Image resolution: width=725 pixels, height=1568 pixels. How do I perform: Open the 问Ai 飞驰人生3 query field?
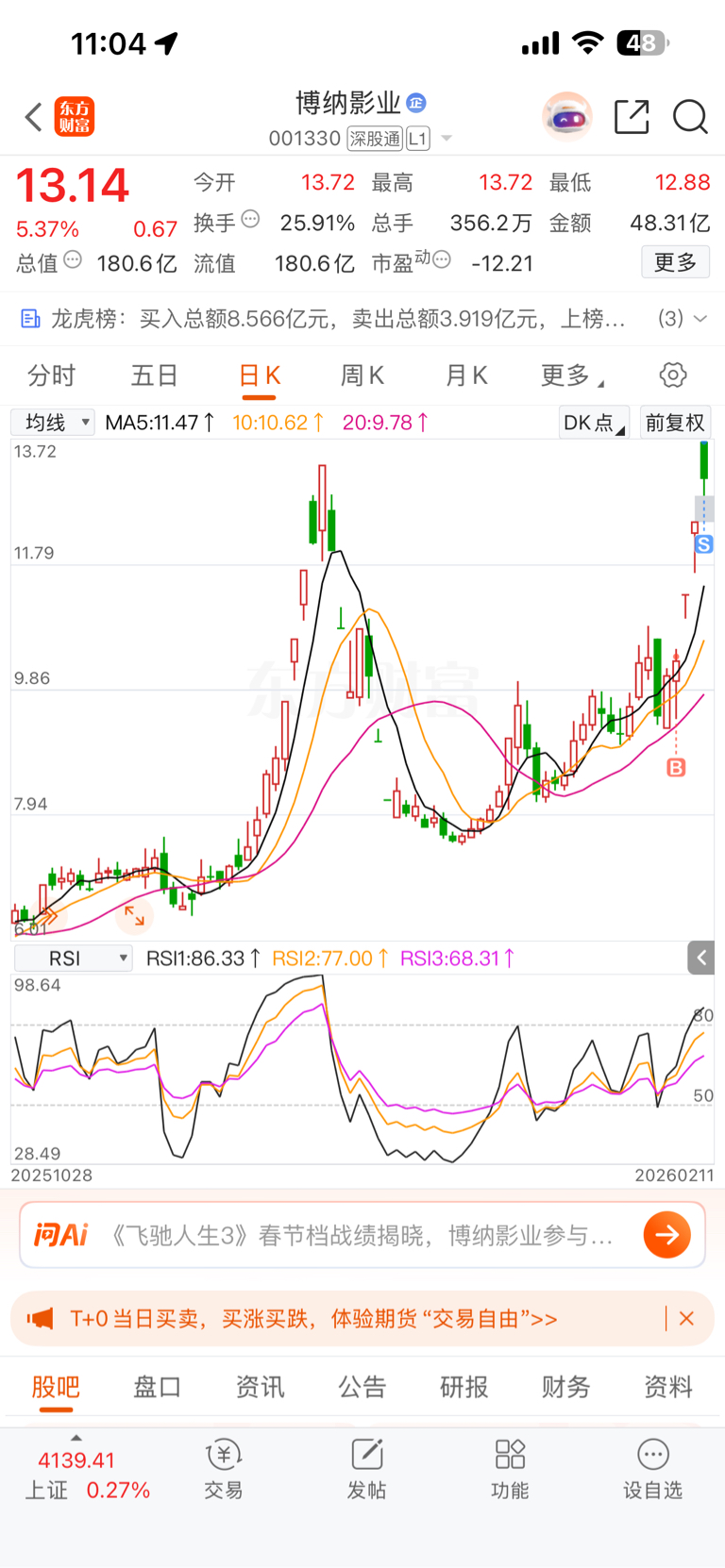362,1235
